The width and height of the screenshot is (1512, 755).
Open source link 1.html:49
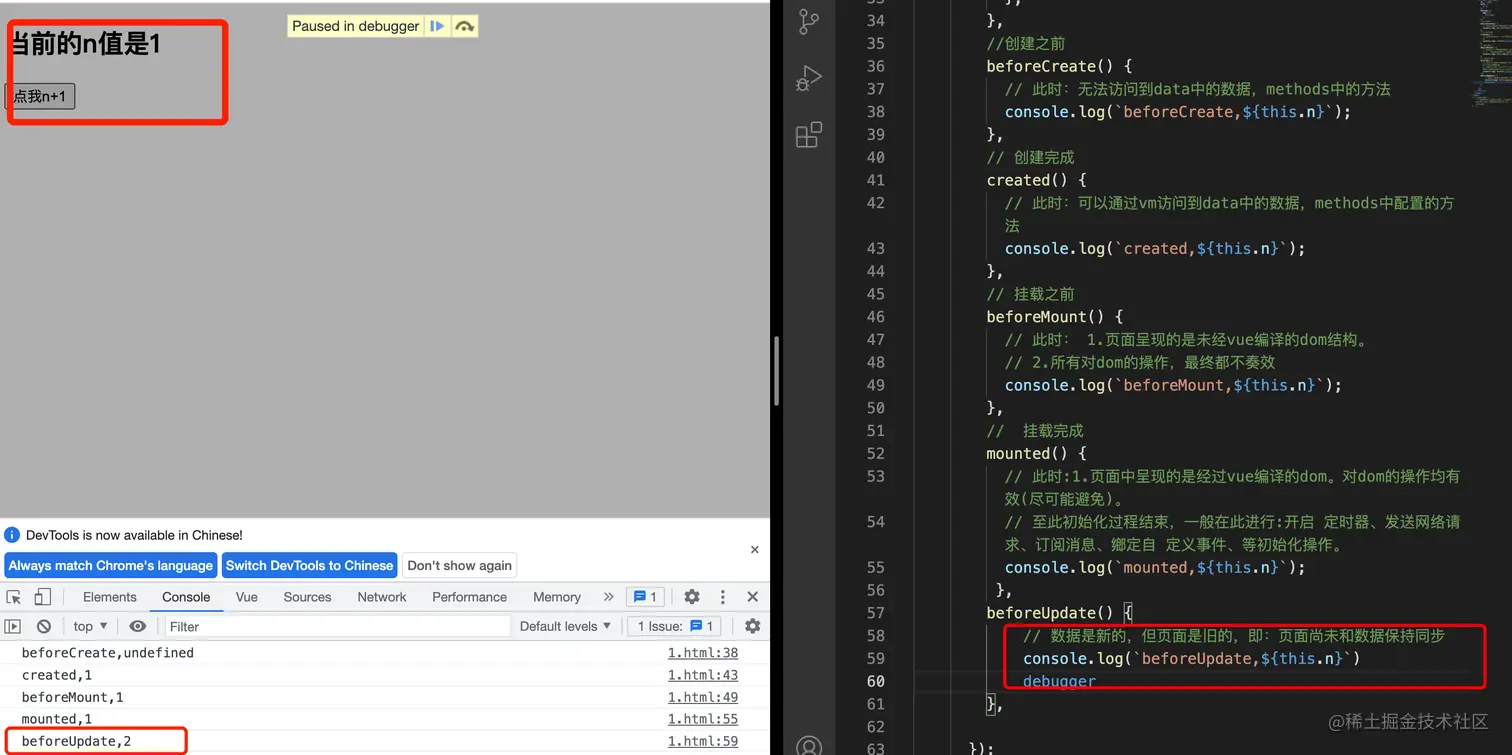pos(703,697)
